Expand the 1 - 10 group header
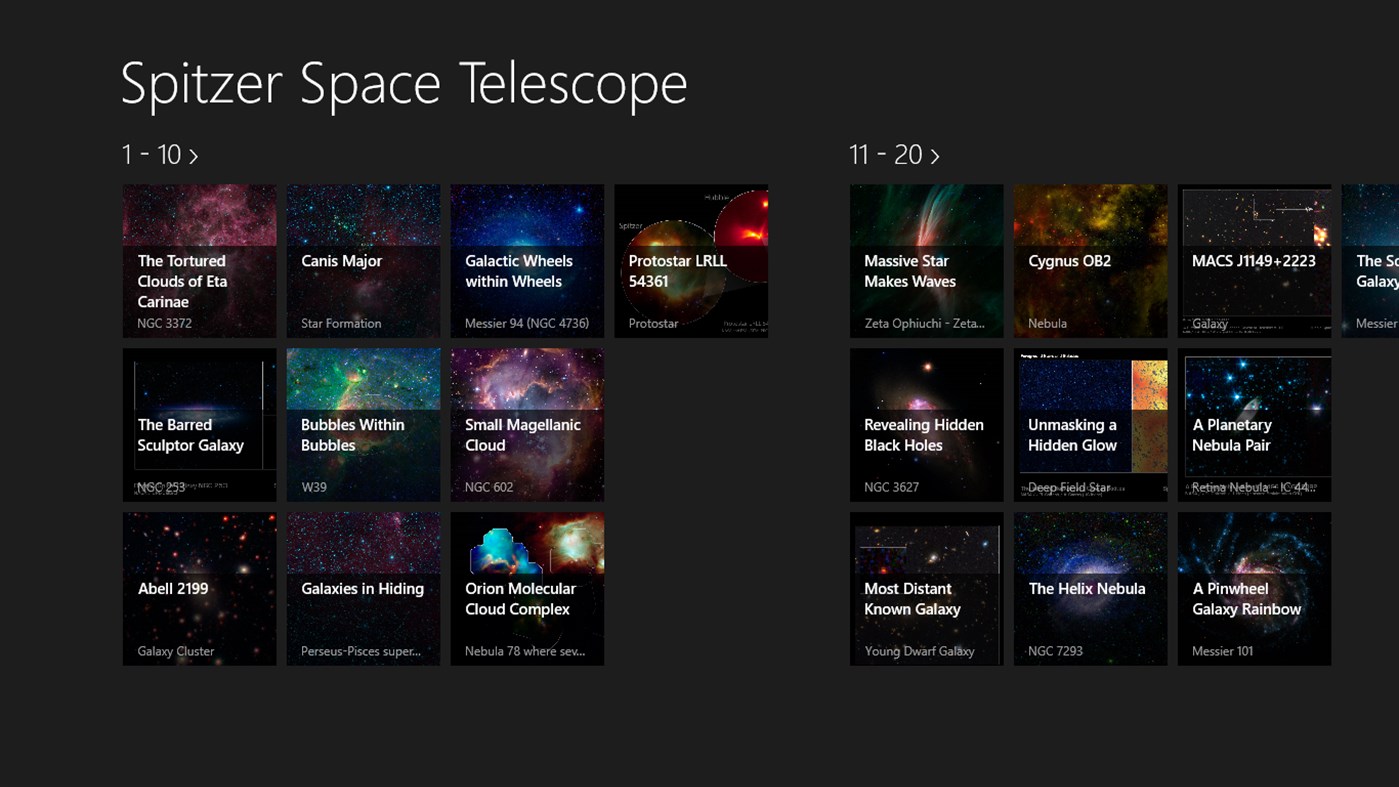Viewport: 1399px width, 787px height. 160,154
